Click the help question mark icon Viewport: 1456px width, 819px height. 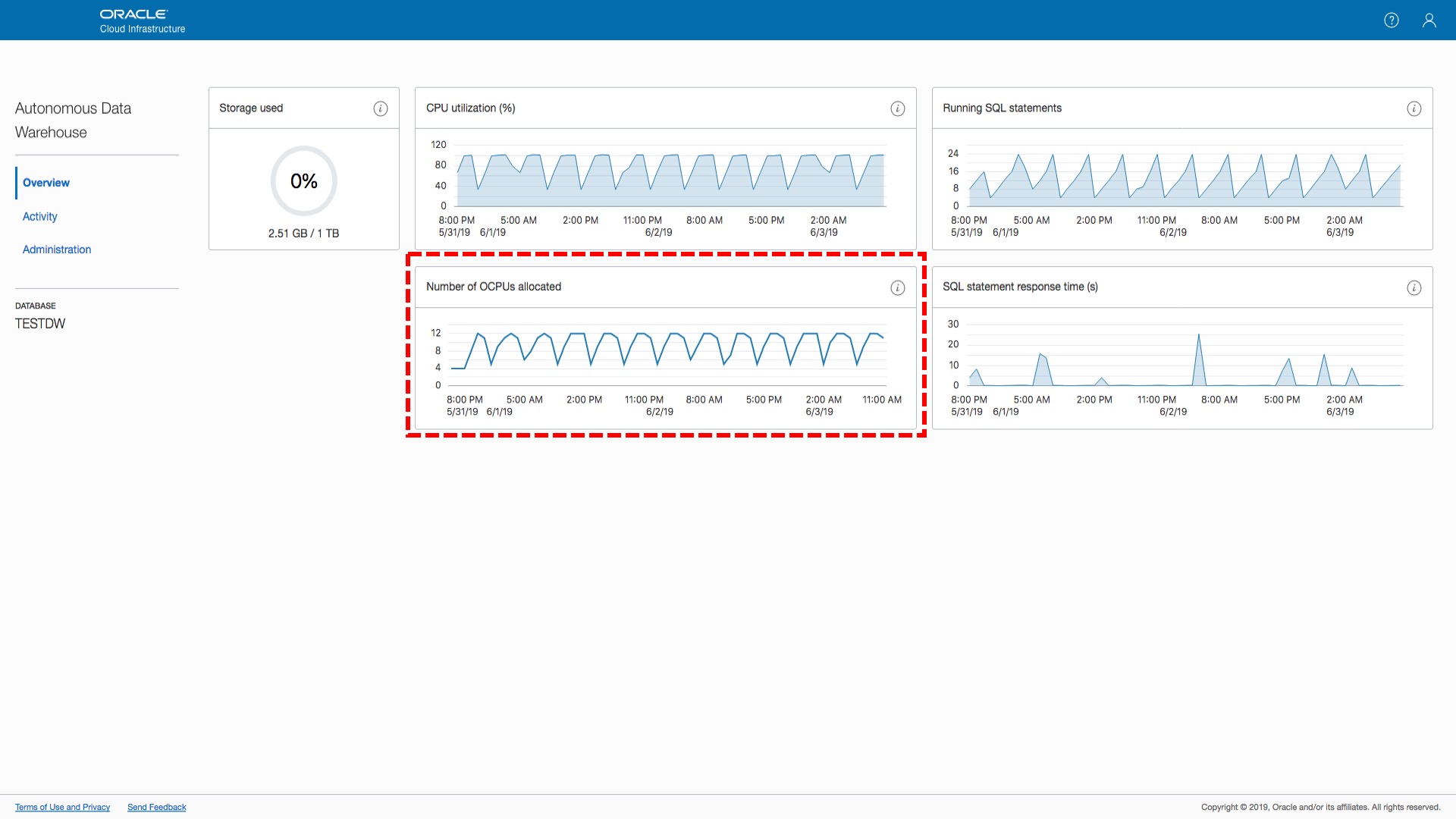[x=1391, y=20]
